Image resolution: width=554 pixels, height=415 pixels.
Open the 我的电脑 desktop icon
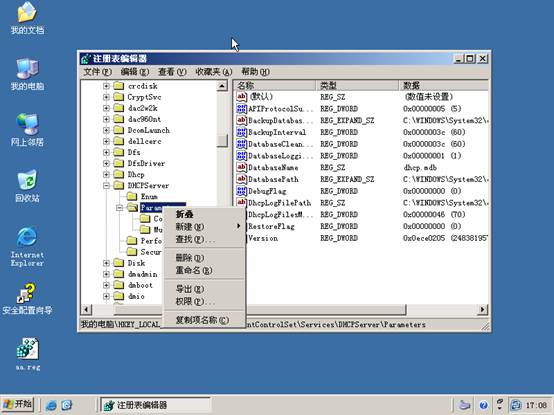click(x=27, y=74)
